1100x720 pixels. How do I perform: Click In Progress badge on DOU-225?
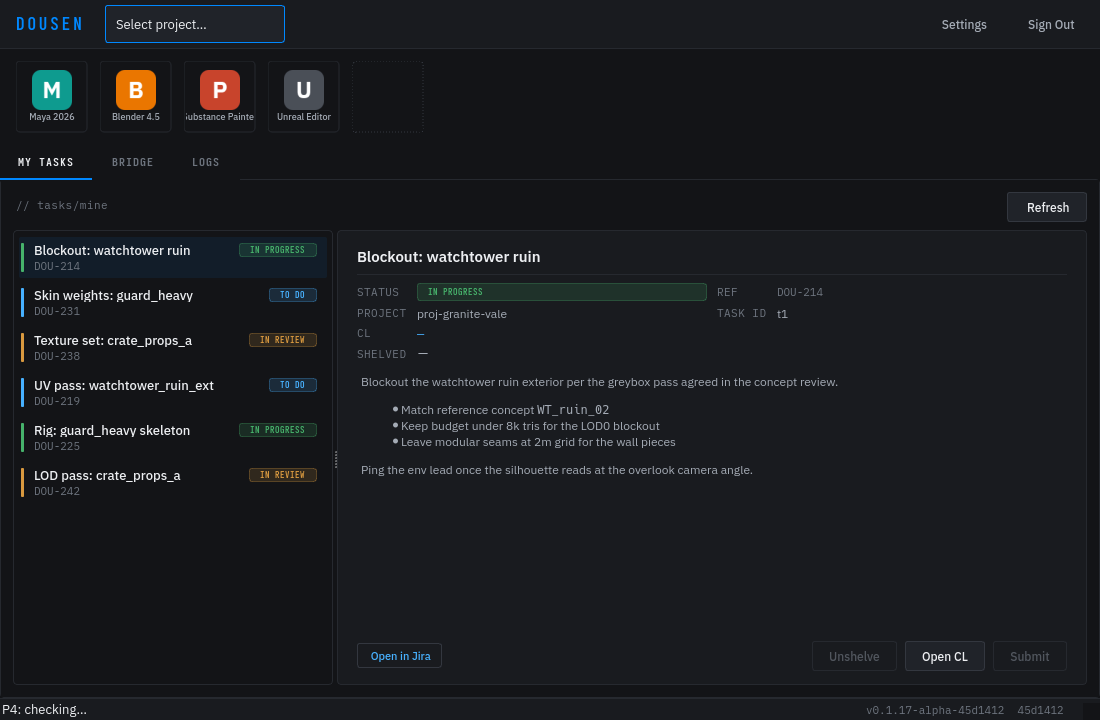pos(278,429)
